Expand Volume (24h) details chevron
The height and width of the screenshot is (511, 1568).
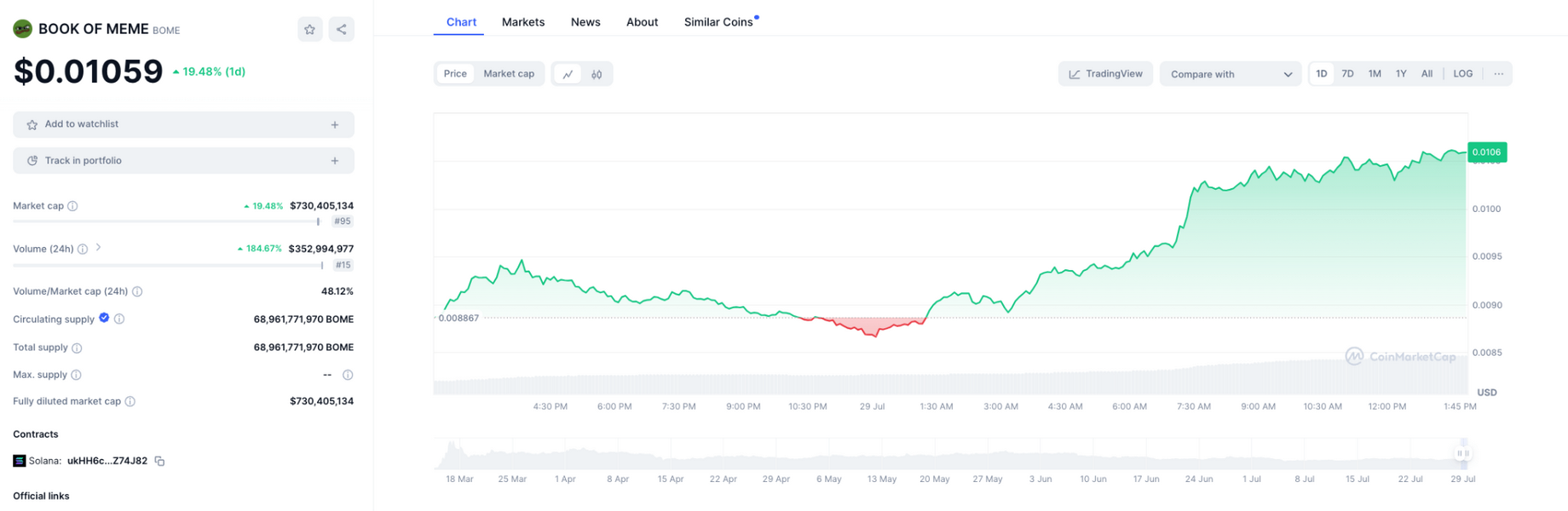[99, 248]
